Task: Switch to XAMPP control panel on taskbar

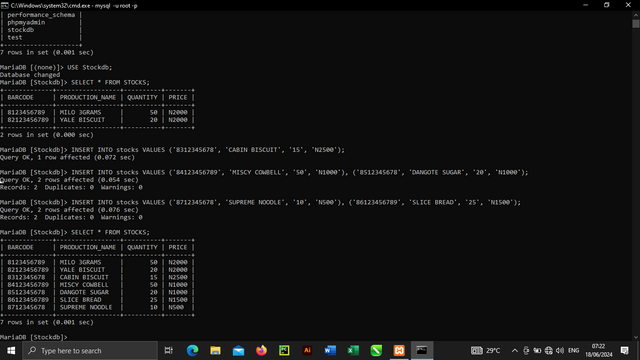Action: pos(399,351)
